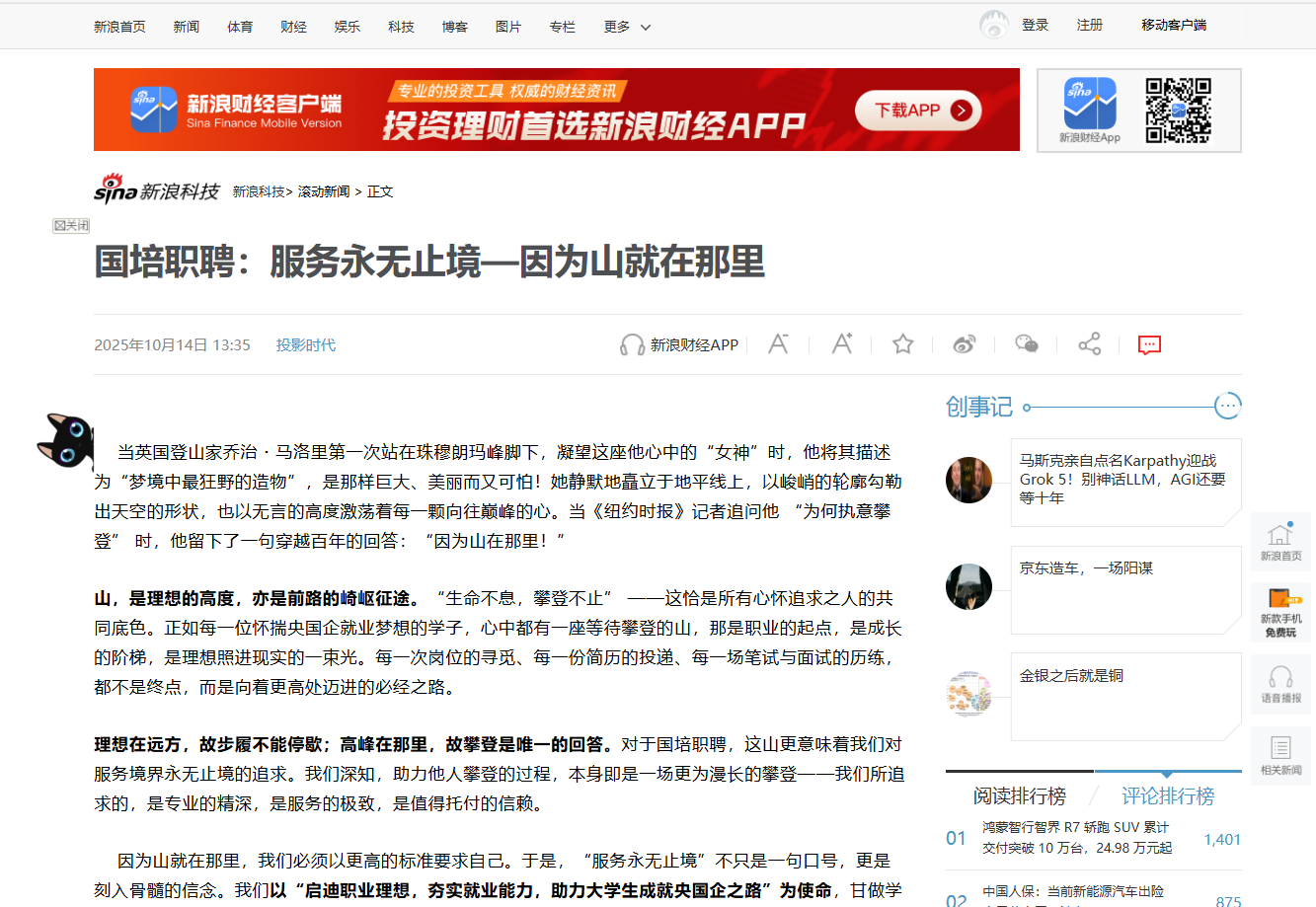
Task: Click the star favorite icon
Action: pos(902,344)
